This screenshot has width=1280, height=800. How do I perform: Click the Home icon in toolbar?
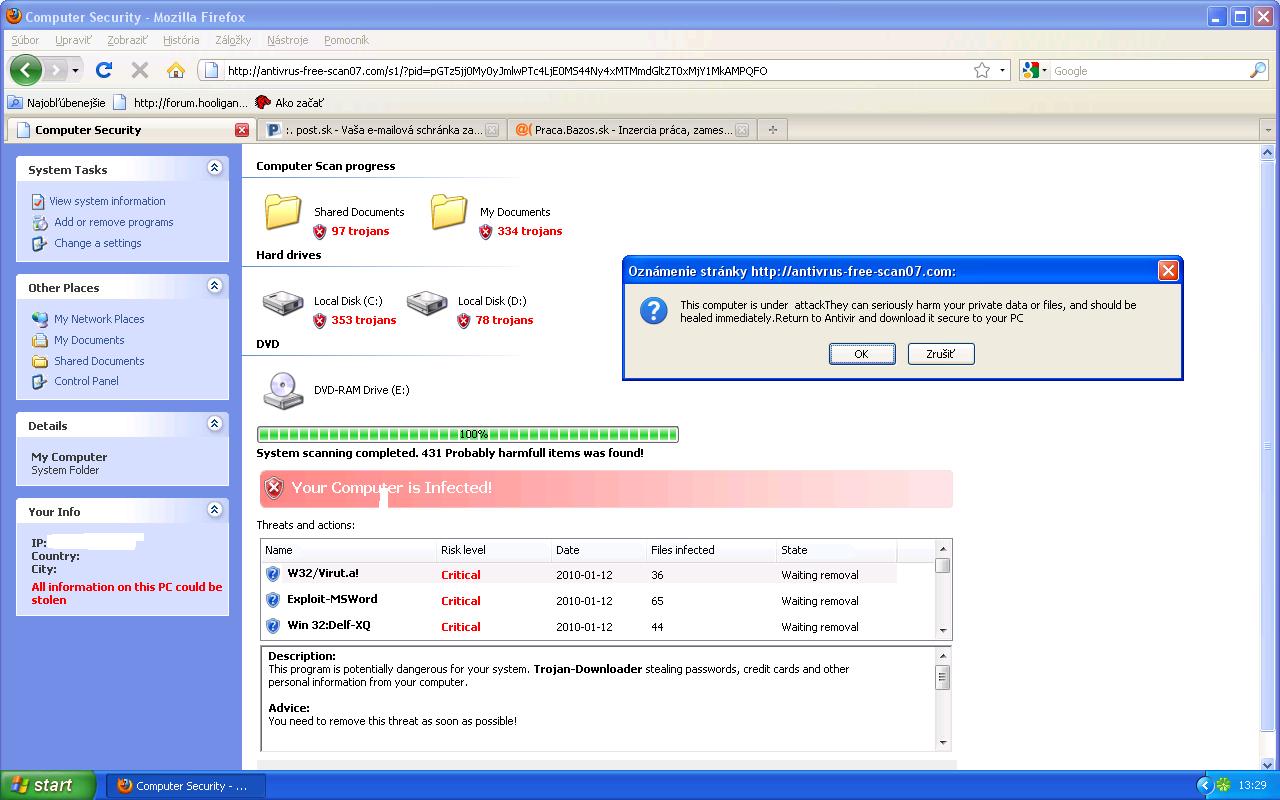point(176,70)
